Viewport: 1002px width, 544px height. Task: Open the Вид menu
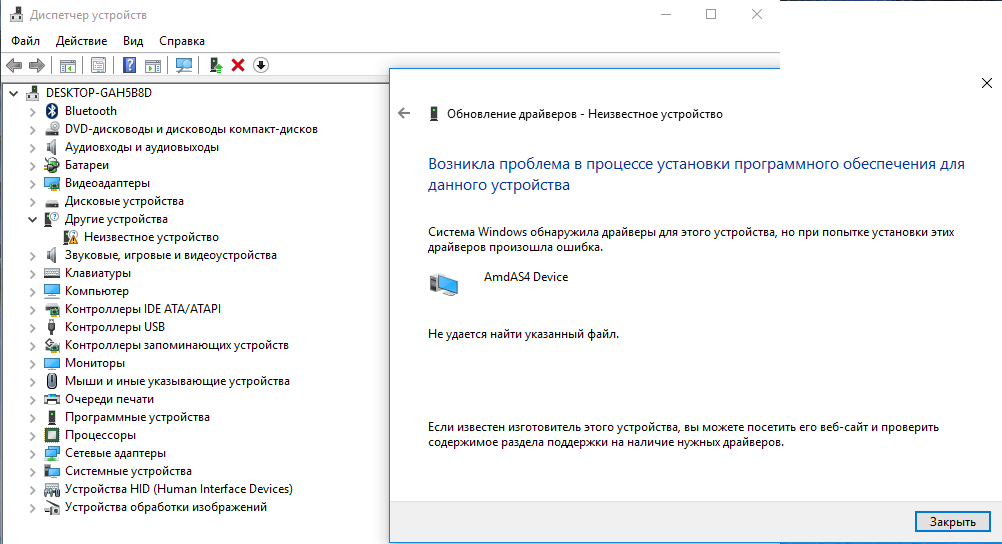tap(133, 41)
